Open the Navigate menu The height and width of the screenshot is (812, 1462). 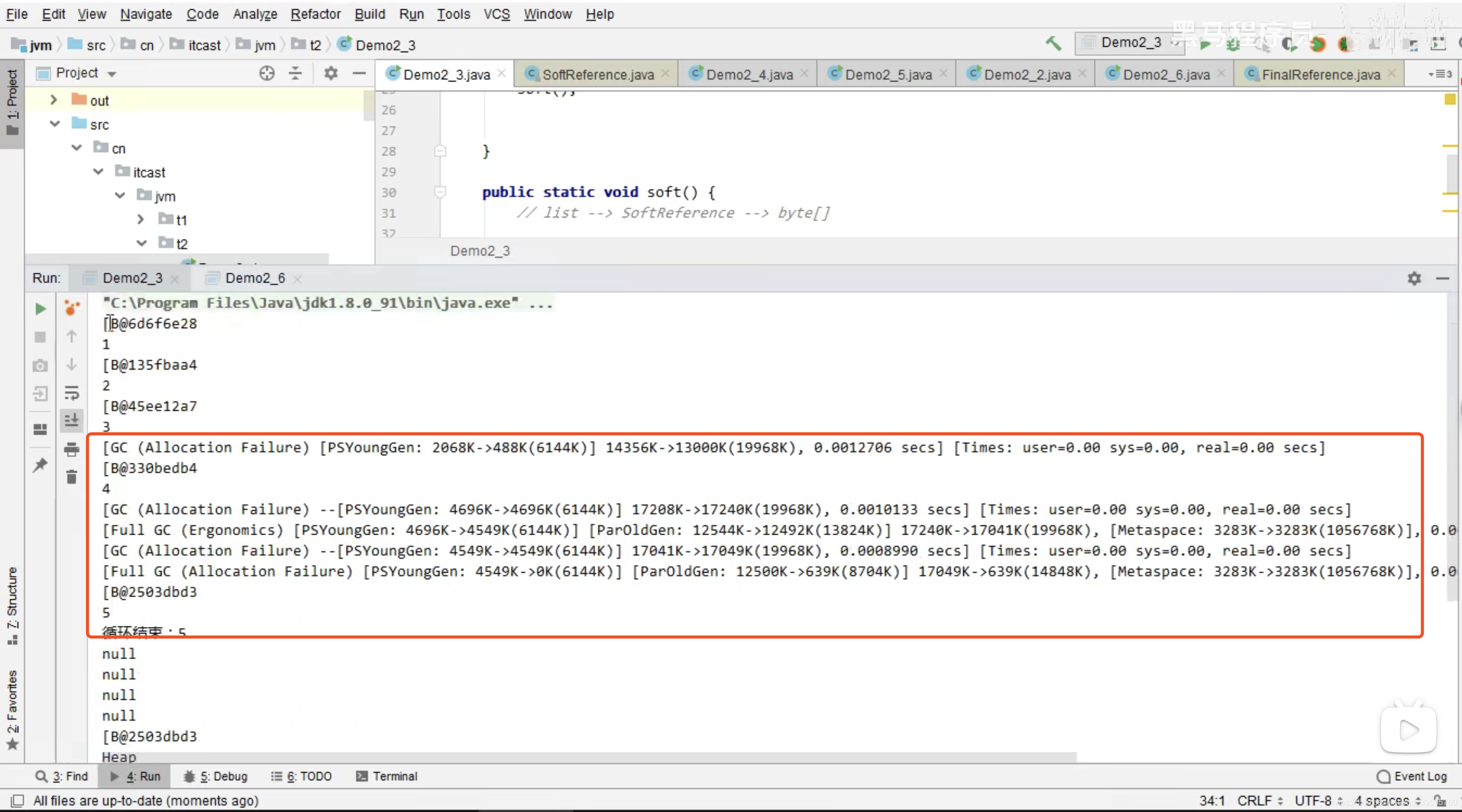[146, 14]
